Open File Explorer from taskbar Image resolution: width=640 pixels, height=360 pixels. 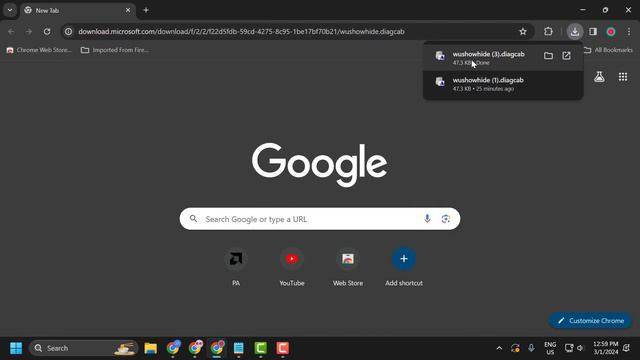click(151, 348)
